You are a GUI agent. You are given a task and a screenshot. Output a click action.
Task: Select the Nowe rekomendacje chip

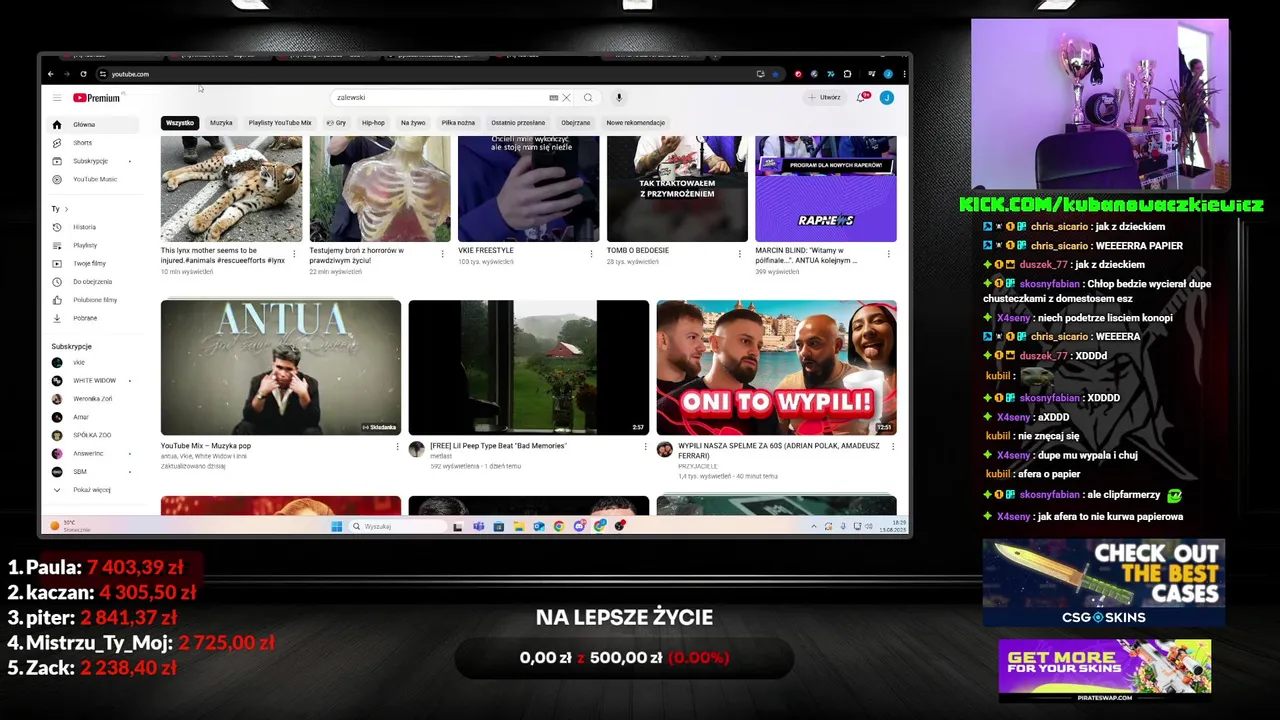tap(635, 123)
